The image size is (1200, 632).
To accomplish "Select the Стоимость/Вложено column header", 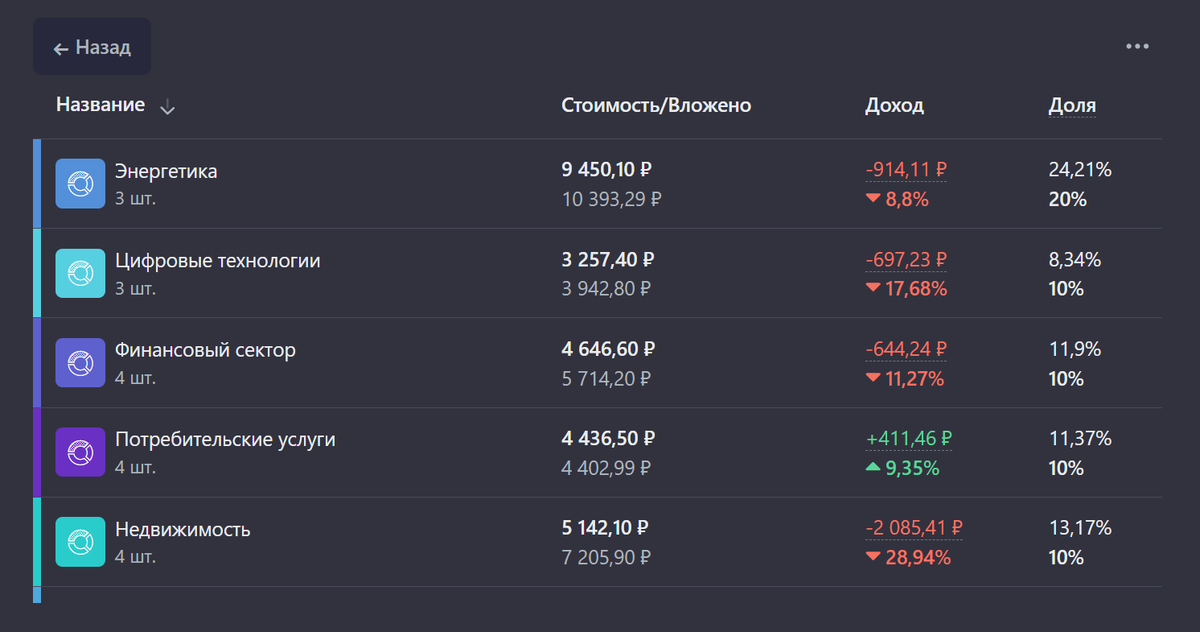I will click(656, 104).
